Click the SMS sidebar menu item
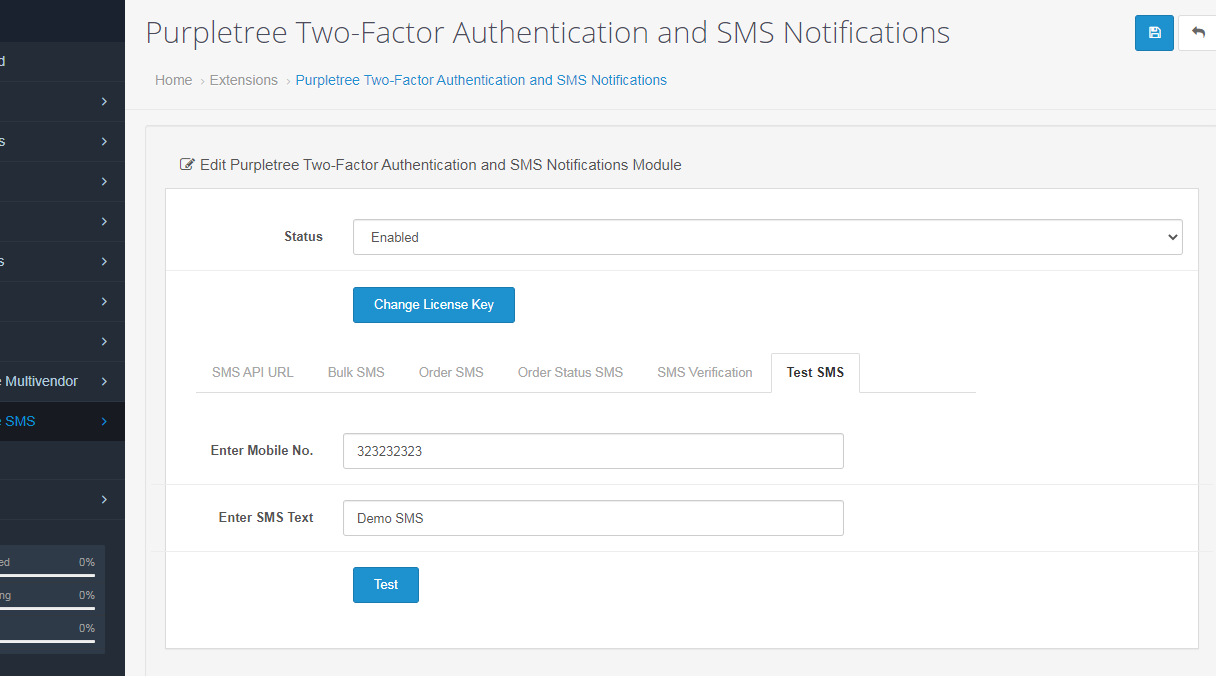The width and height of the screenshot is (1216, 676). (62, 421)
